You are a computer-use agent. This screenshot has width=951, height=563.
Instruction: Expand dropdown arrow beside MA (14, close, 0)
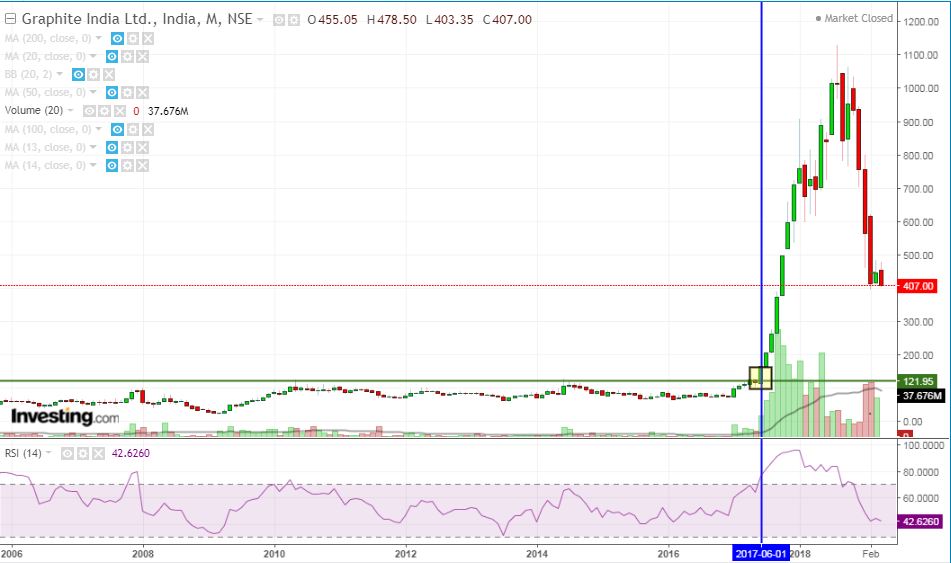[93, 164]
